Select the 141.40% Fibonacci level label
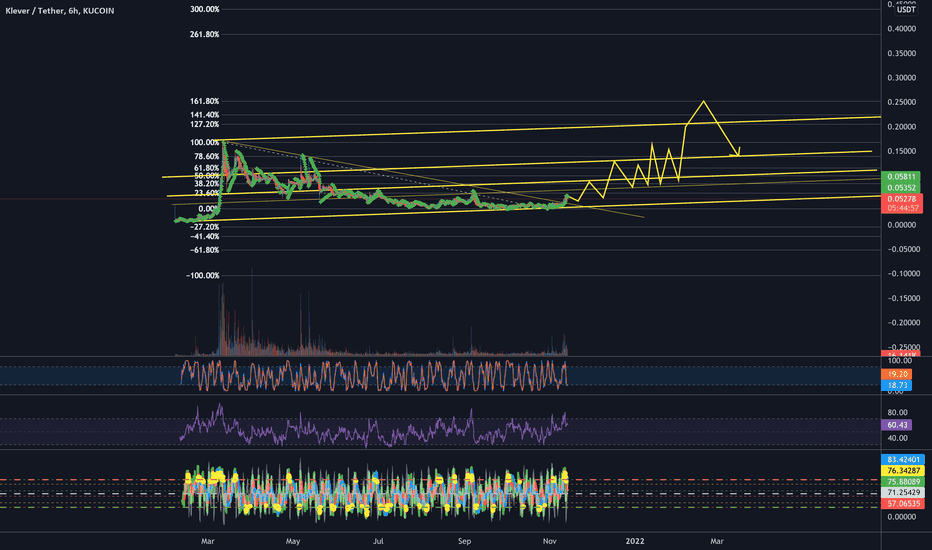The image size is (932, 550). pos(204,115)
